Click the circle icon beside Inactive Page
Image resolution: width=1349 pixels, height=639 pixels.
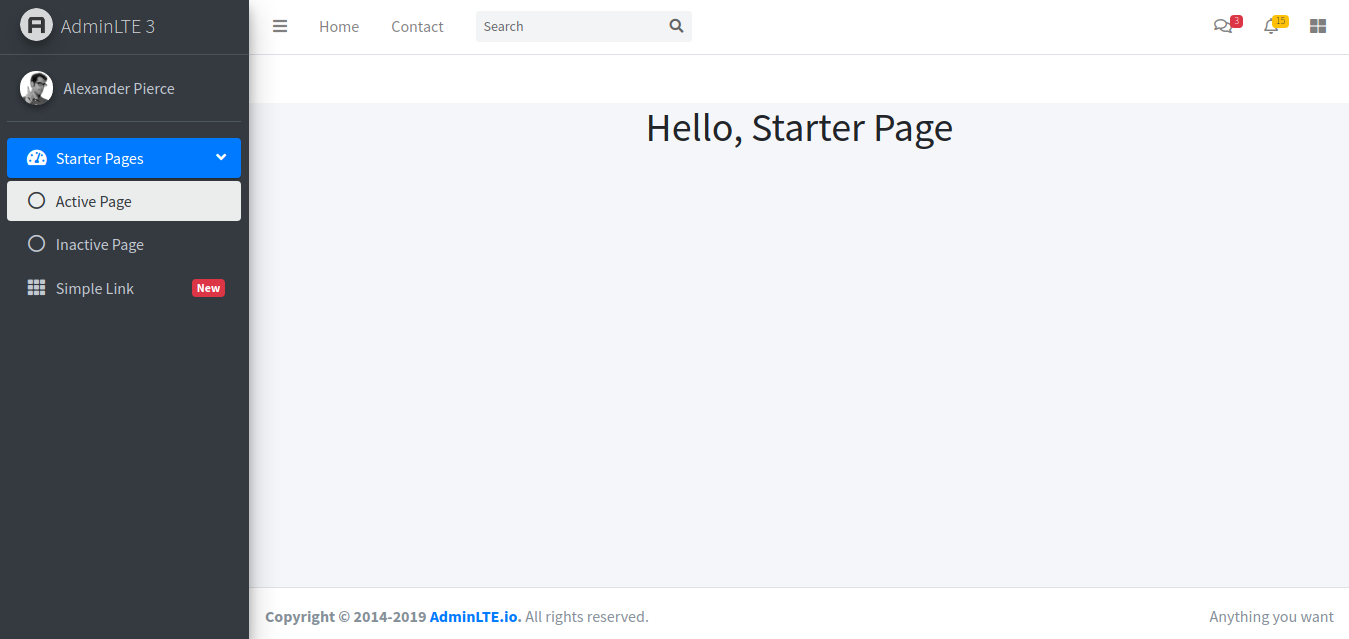coord(37,244)
